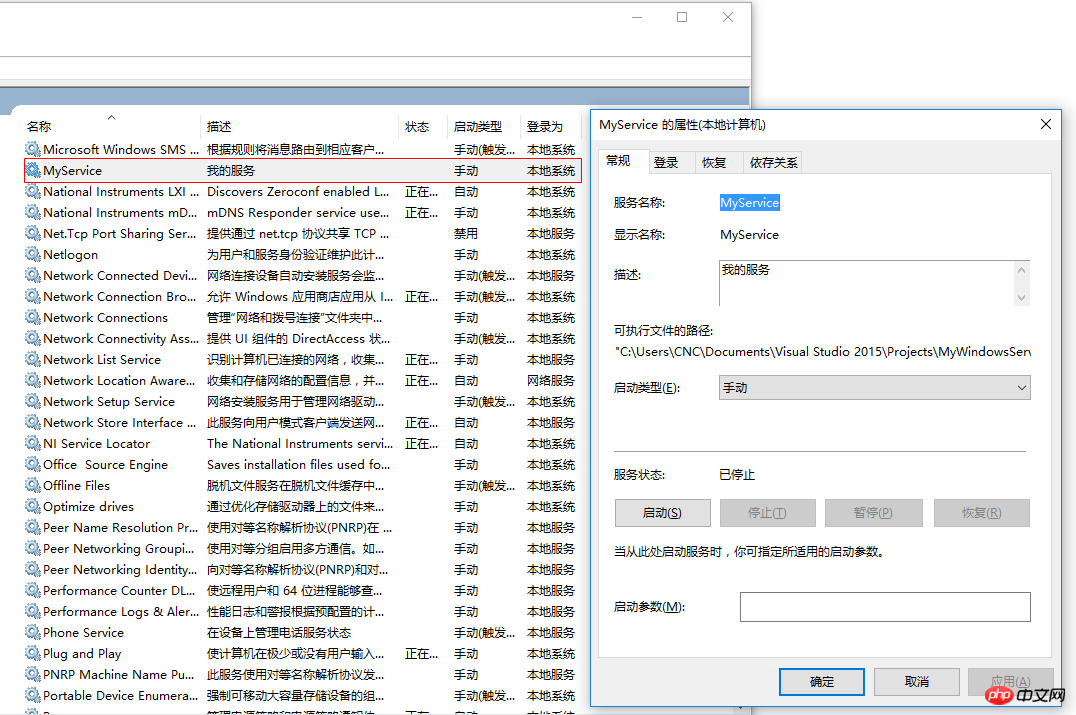The height and width of the screenshot is (715, 1076).
Task: Click the 取消 button
Action: 917,681
